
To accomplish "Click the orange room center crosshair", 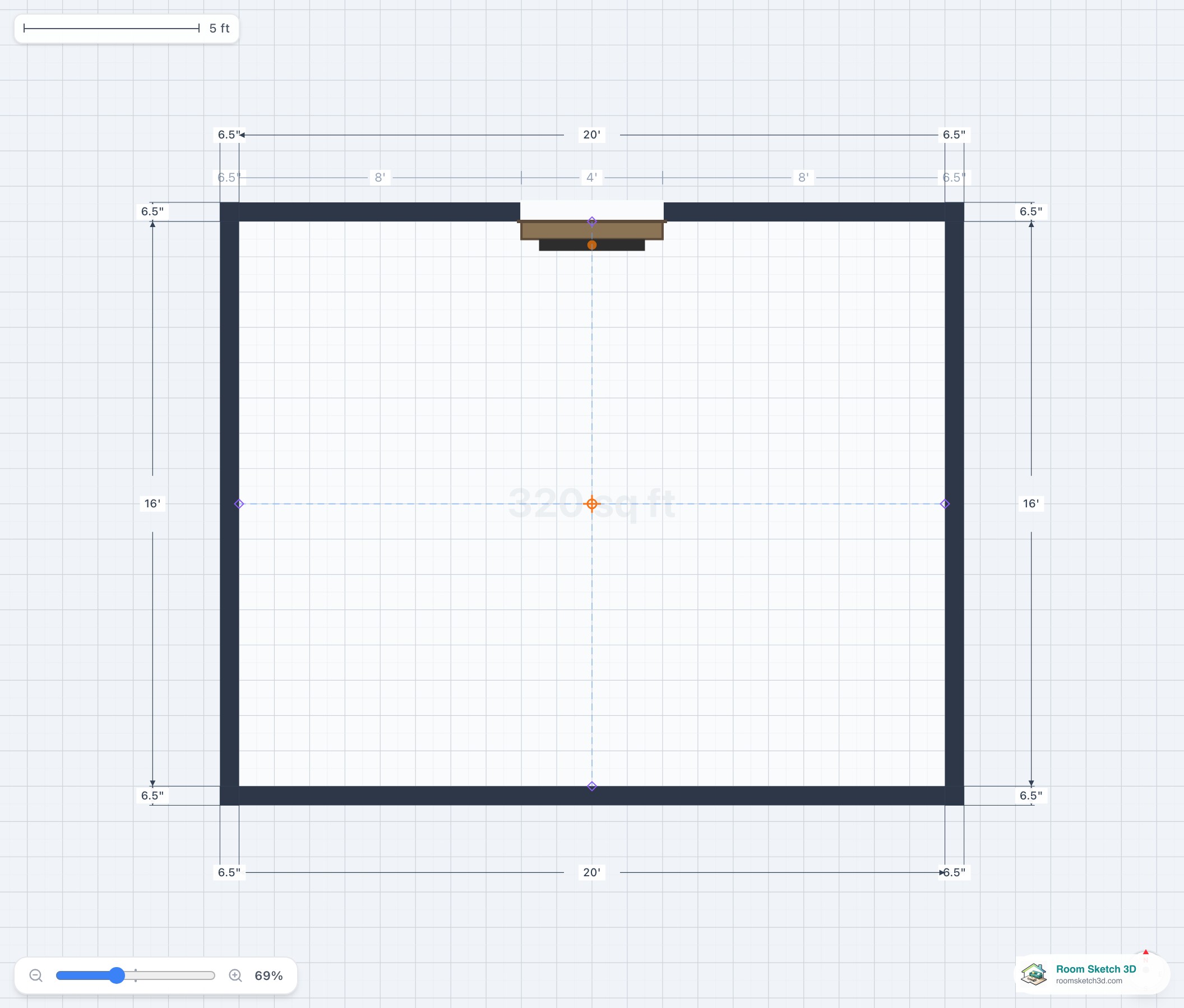I will 592,503.
